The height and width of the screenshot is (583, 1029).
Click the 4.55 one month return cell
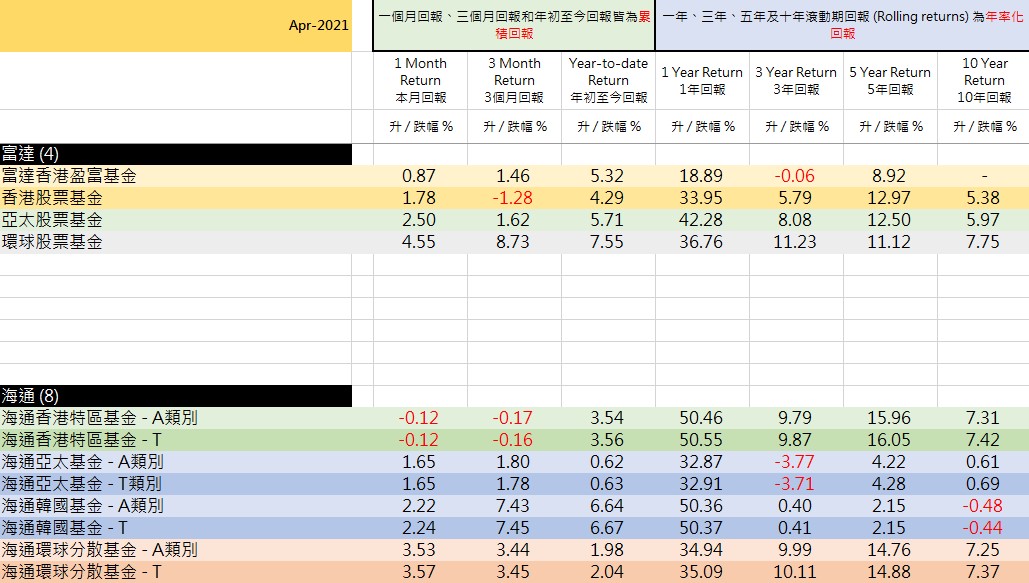click(419, 242)
